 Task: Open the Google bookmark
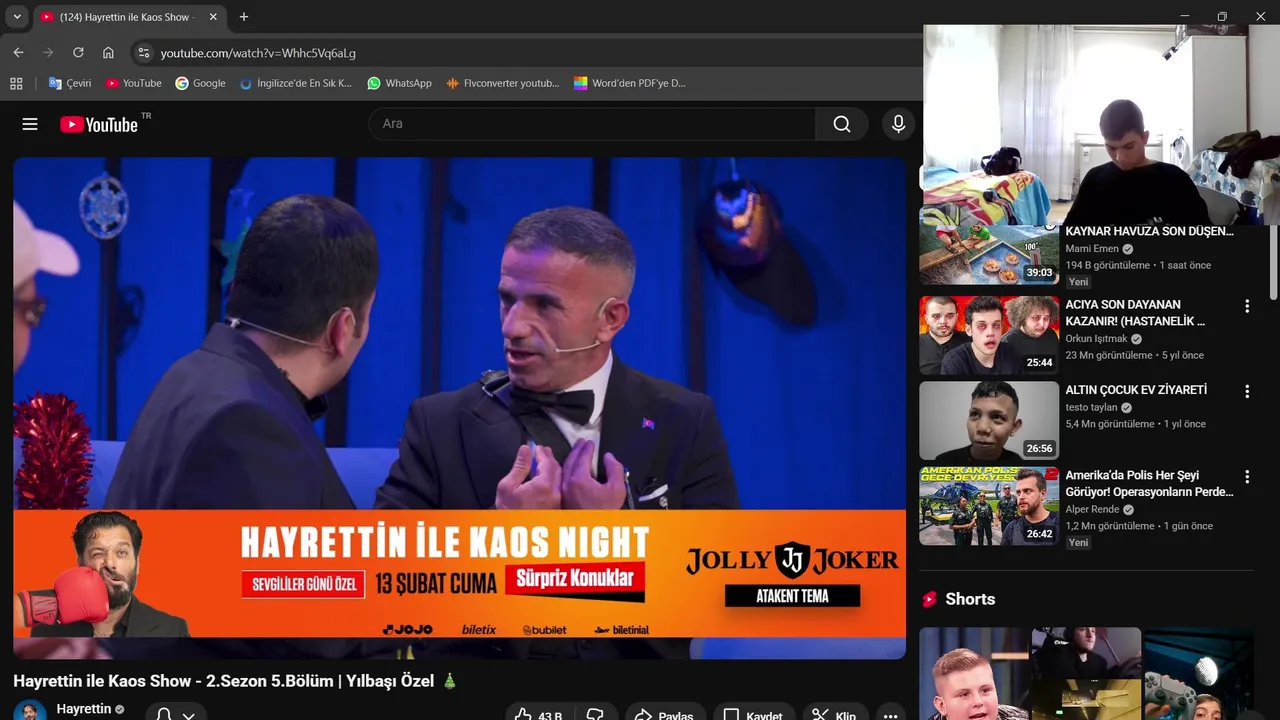[x=200, y=83]
